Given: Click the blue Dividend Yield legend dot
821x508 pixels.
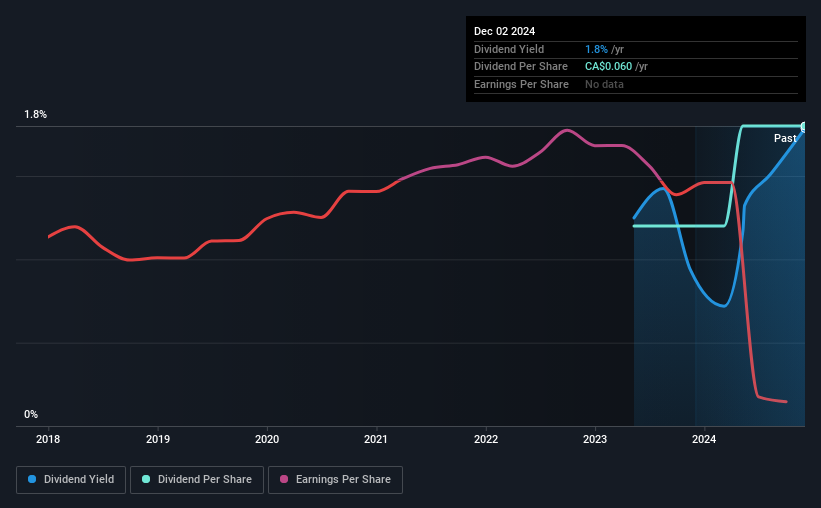Looking at the screenshot, I should point(32,479).
